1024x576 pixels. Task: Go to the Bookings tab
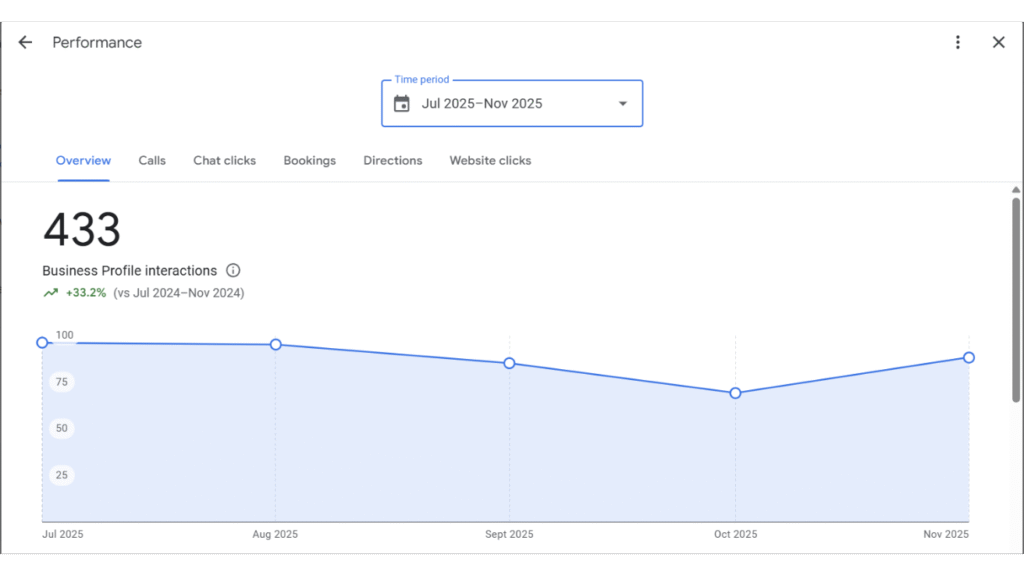click(x=309, y=161)
